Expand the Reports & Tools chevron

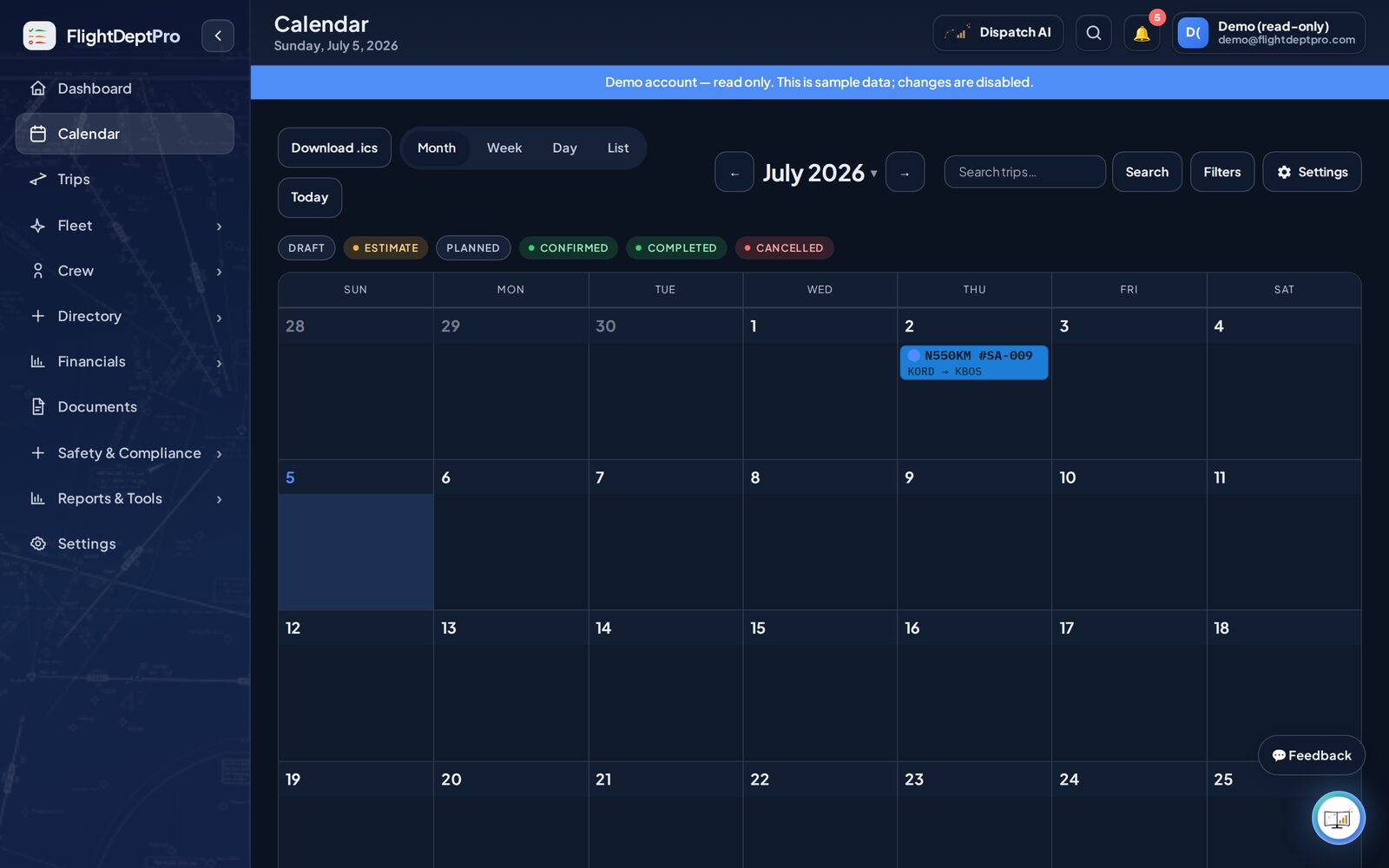(219, 499)
